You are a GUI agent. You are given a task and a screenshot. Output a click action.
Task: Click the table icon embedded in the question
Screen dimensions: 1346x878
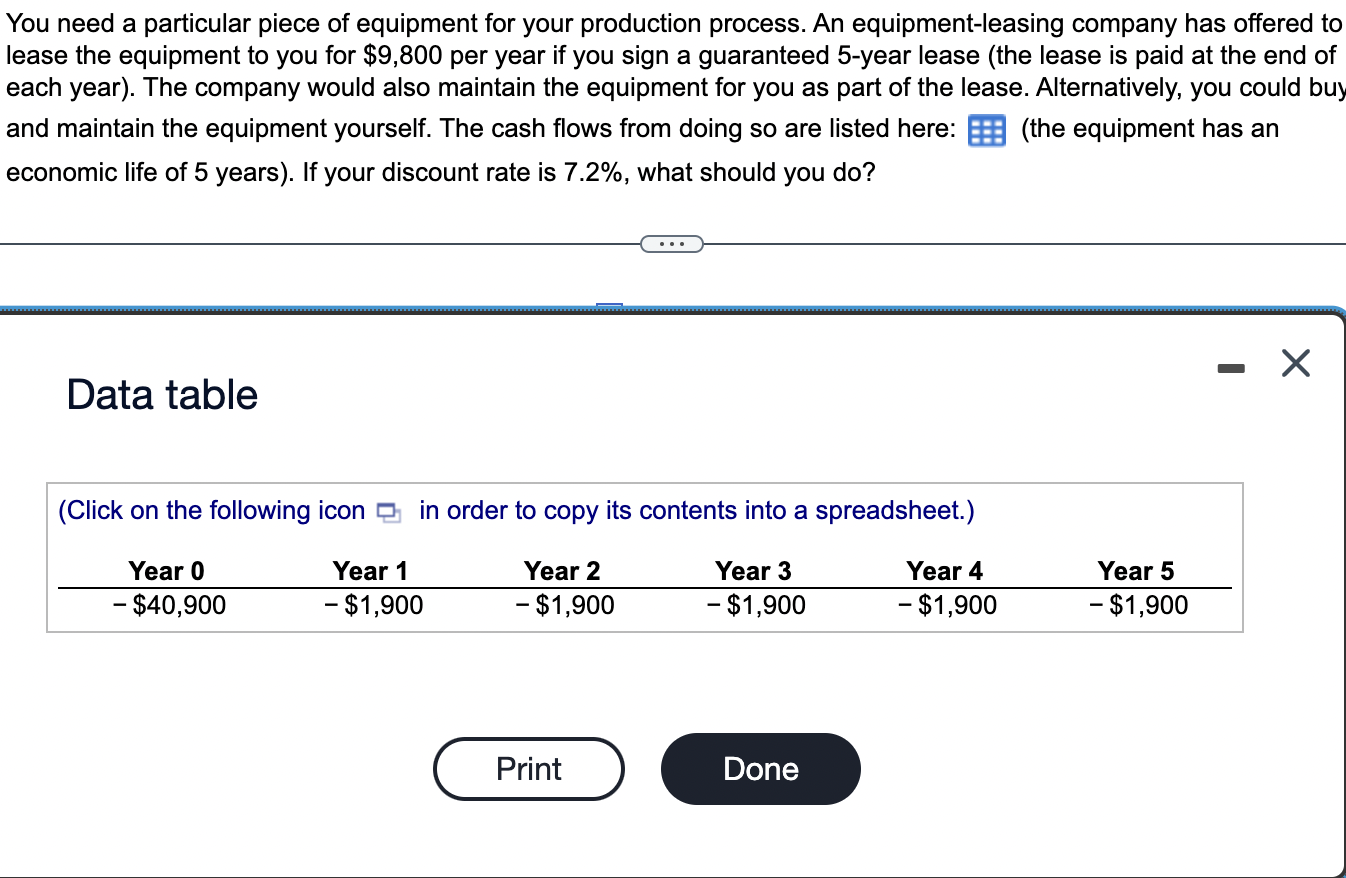click(x=985, y=130)
